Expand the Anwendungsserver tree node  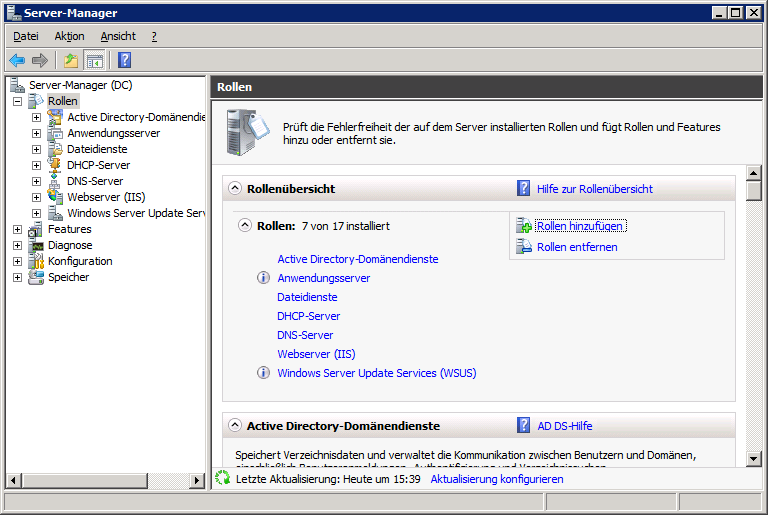(36, 133)
